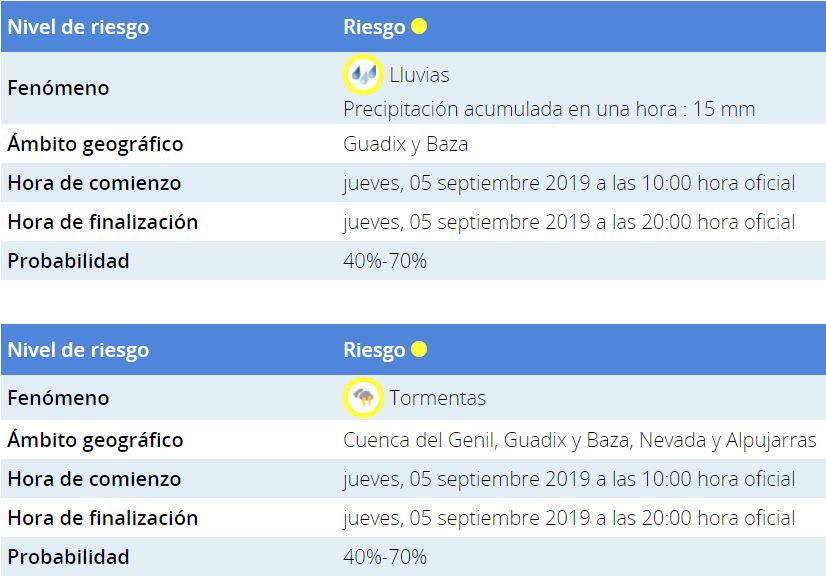Click the rain warning start time value
826x578 pixels.
coord(568,183)
